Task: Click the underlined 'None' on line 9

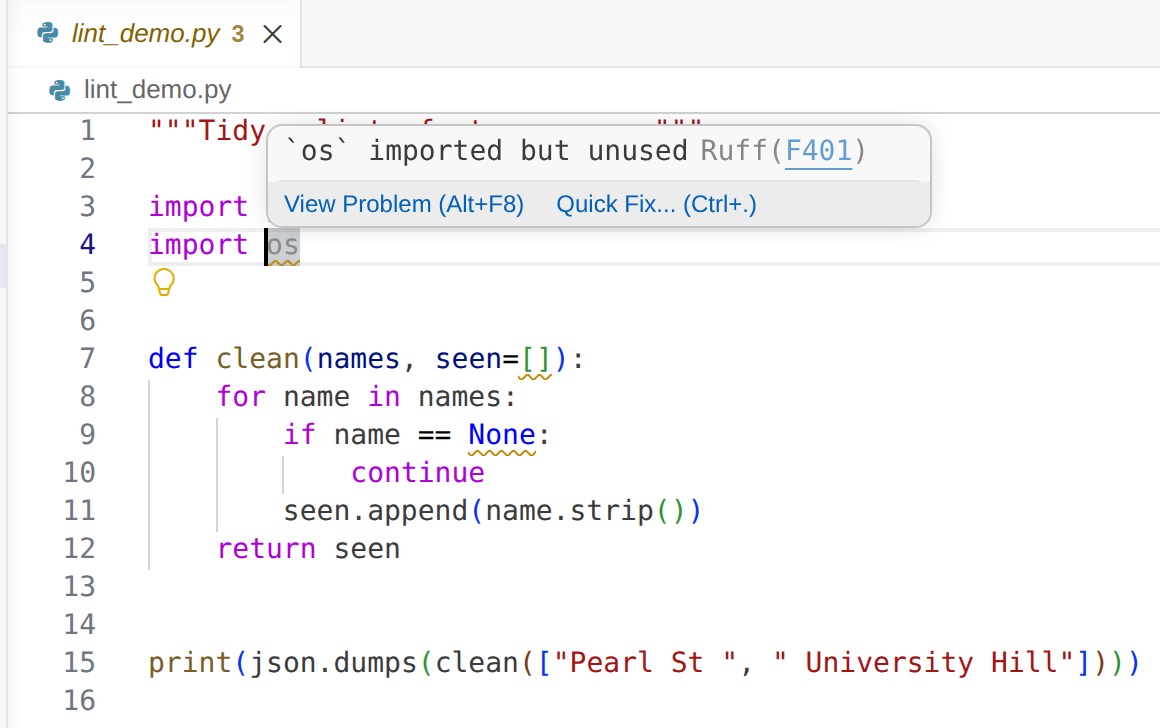Action: pos(502,435)
